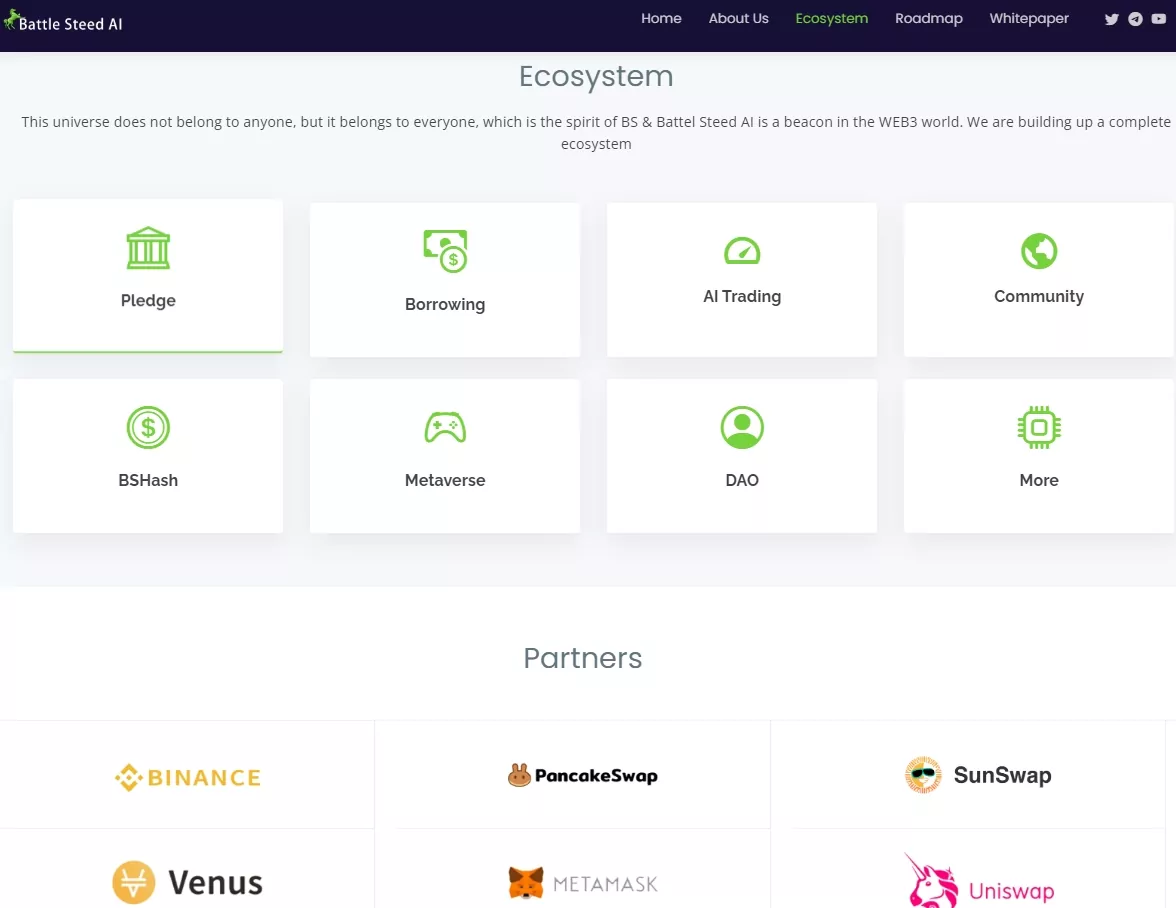Click the Ecosystem section heading
The width and height of the screenshot is (1176, 908).
click(596, 76)
